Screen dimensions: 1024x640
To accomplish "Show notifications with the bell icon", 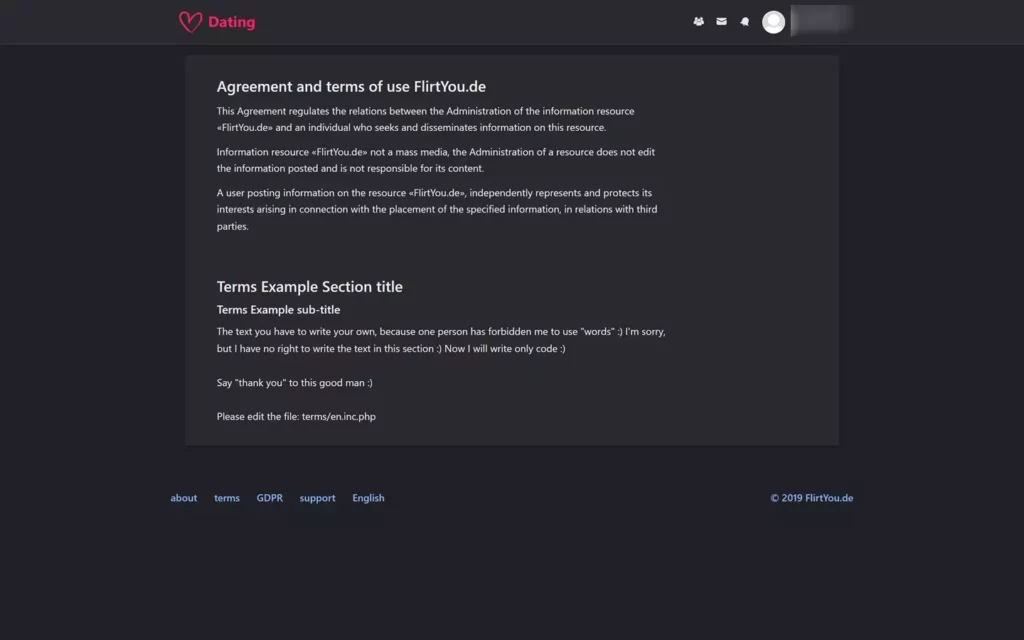I will [x=744, y=21].
